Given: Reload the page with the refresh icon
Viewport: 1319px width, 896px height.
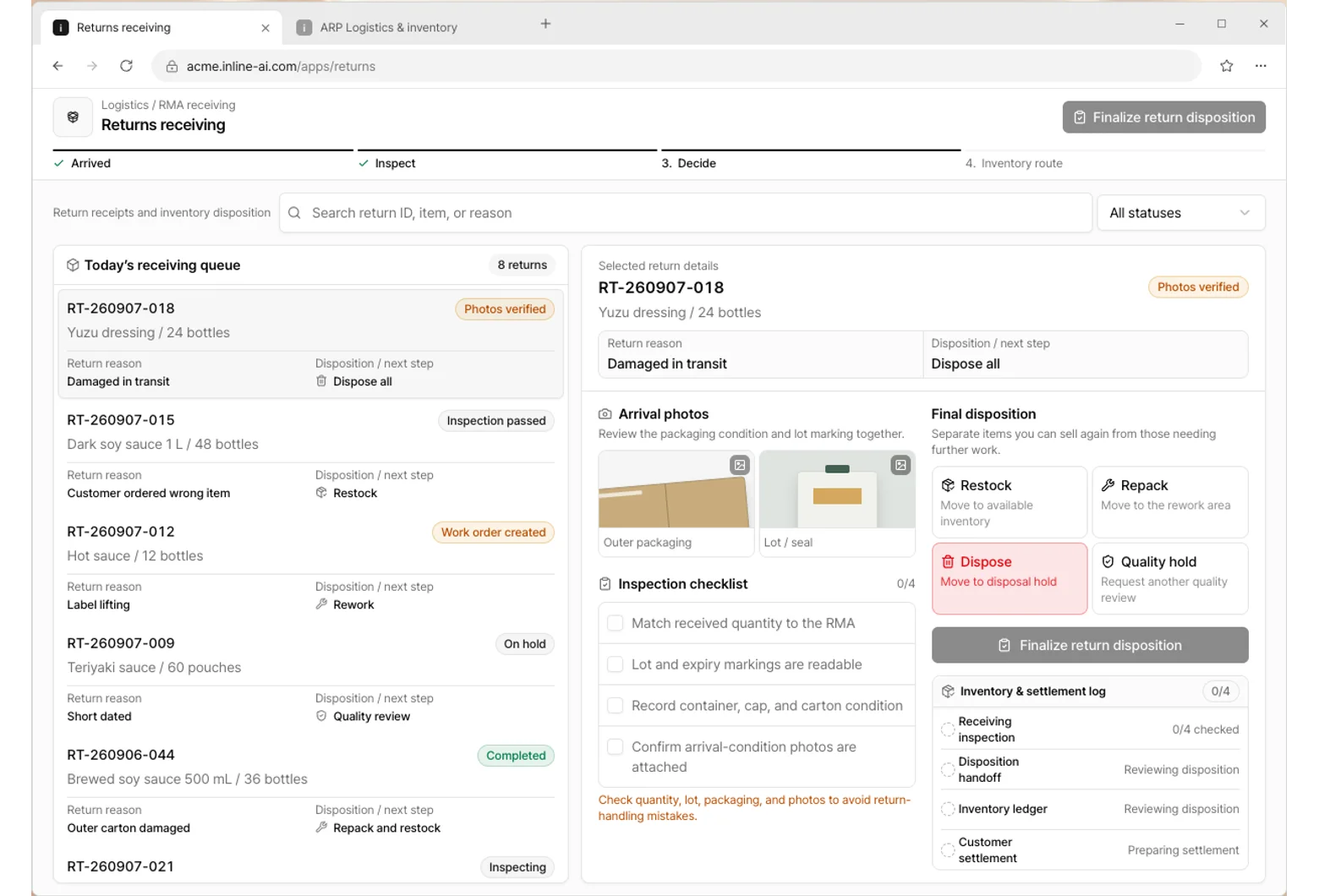Looking at the screenshot, I should pos(126,66).
